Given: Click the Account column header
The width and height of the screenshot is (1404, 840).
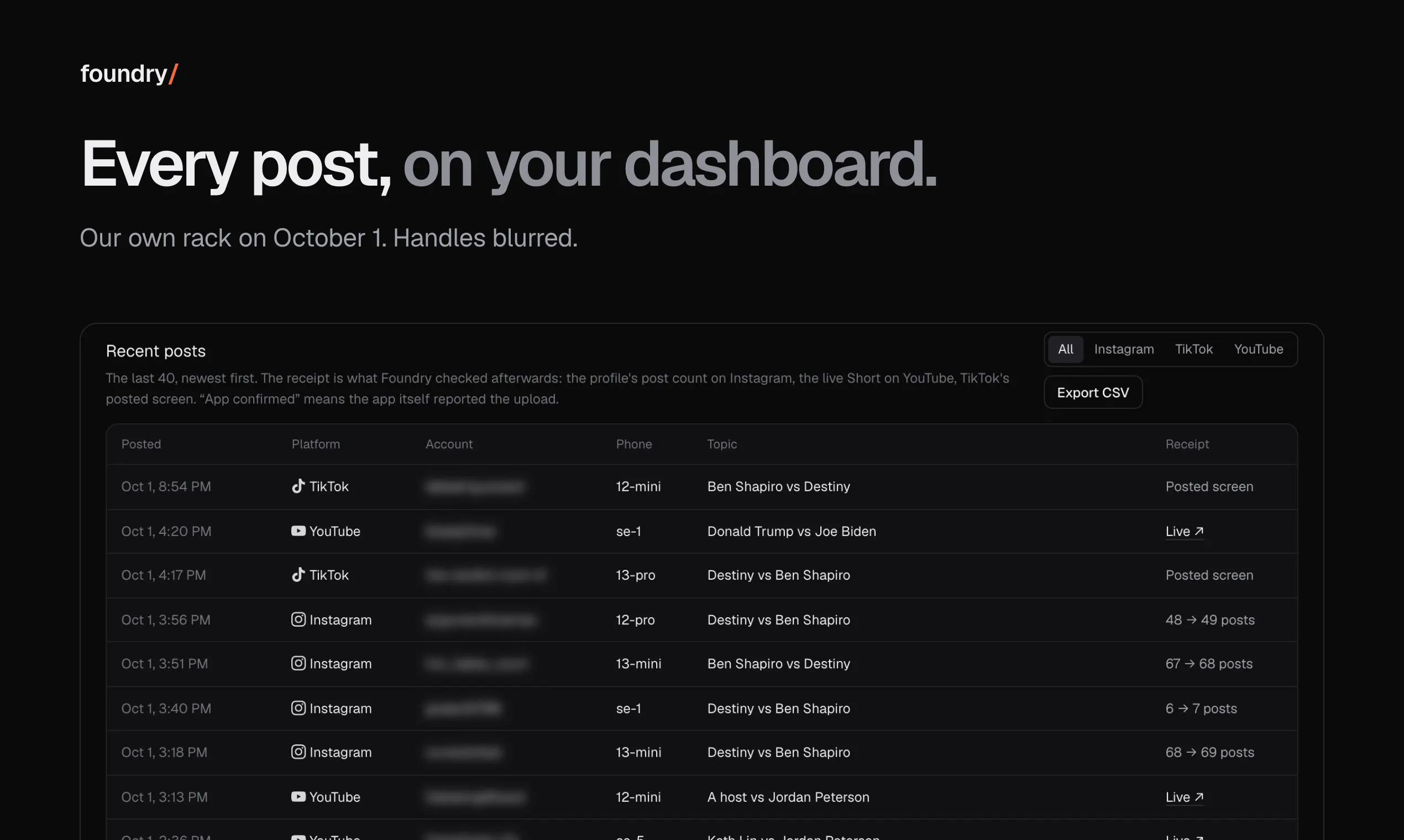Looking at the screenshot, I should coord(449,444).
